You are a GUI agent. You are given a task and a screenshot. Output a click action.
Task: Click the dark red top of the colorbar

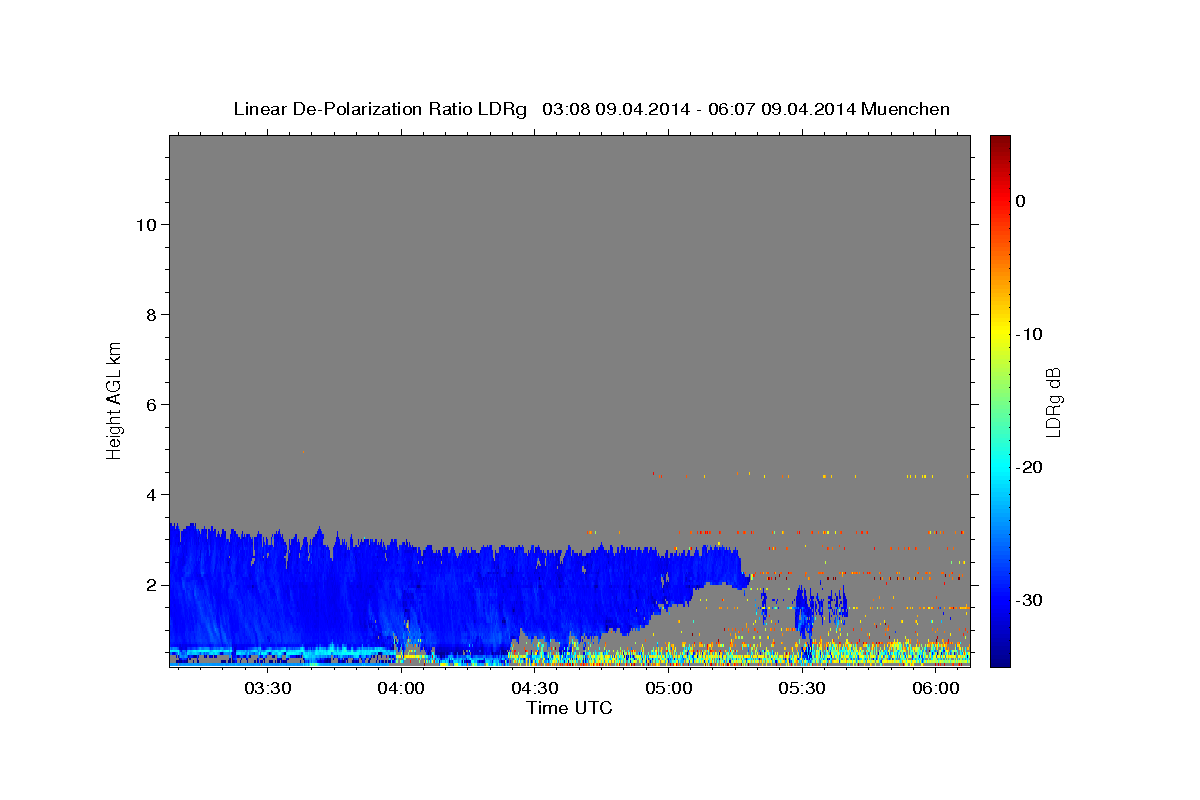pos(1000,145)
